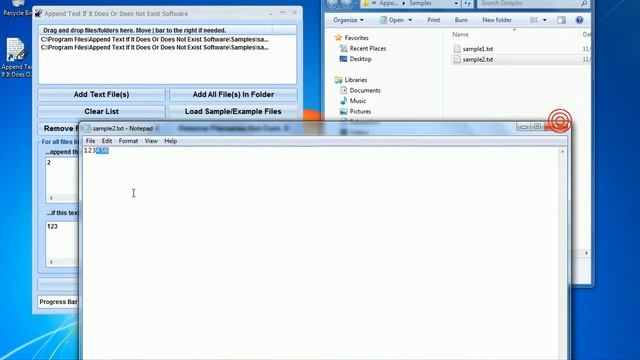Screen dimensions: 640x360
Task: Click the change view icon in Explorer
Action: [534, 20]
